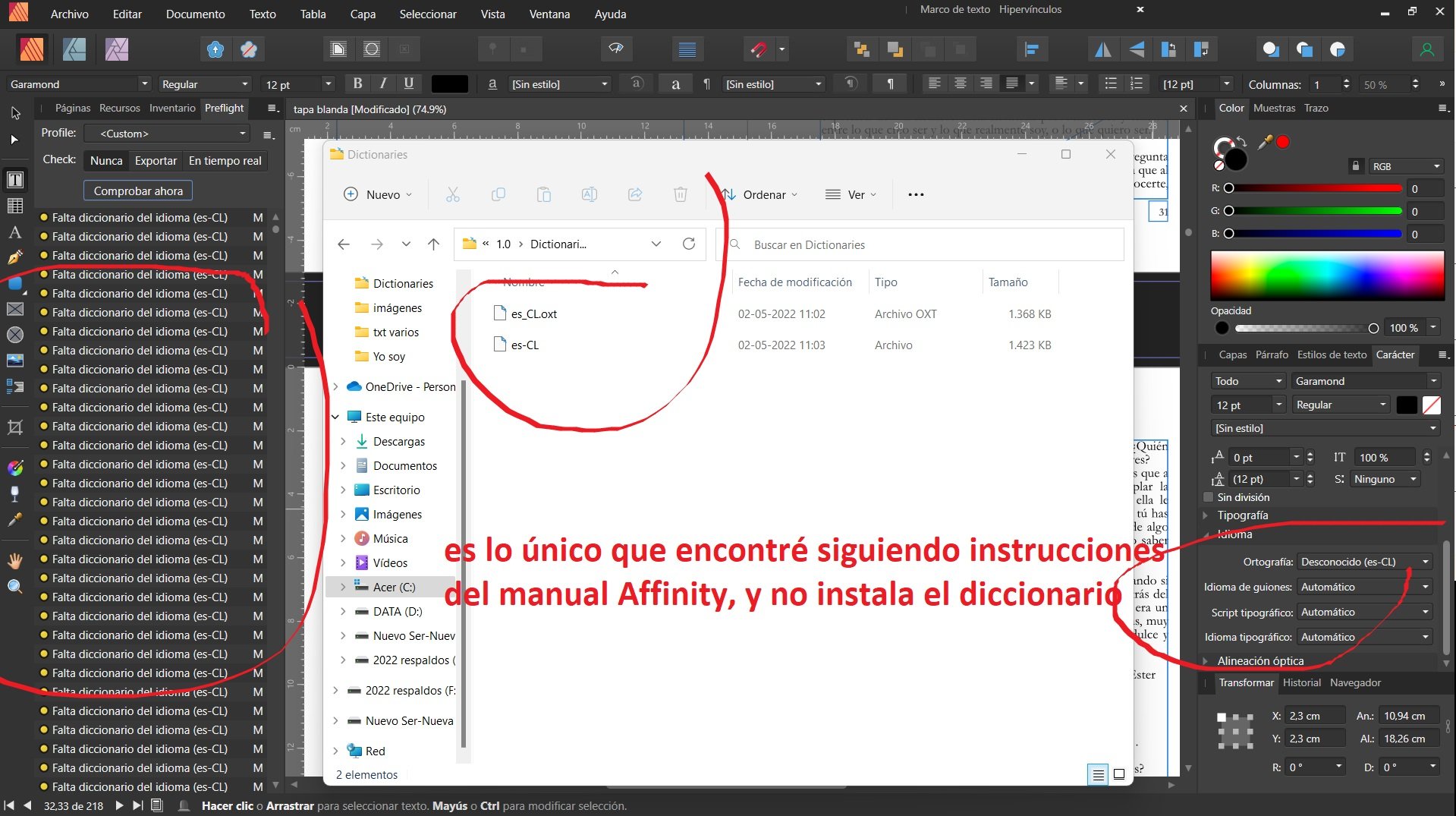Click Nuevo button in Dictionaries window
Screen dimensions: 1456x816
pos(378,194)
